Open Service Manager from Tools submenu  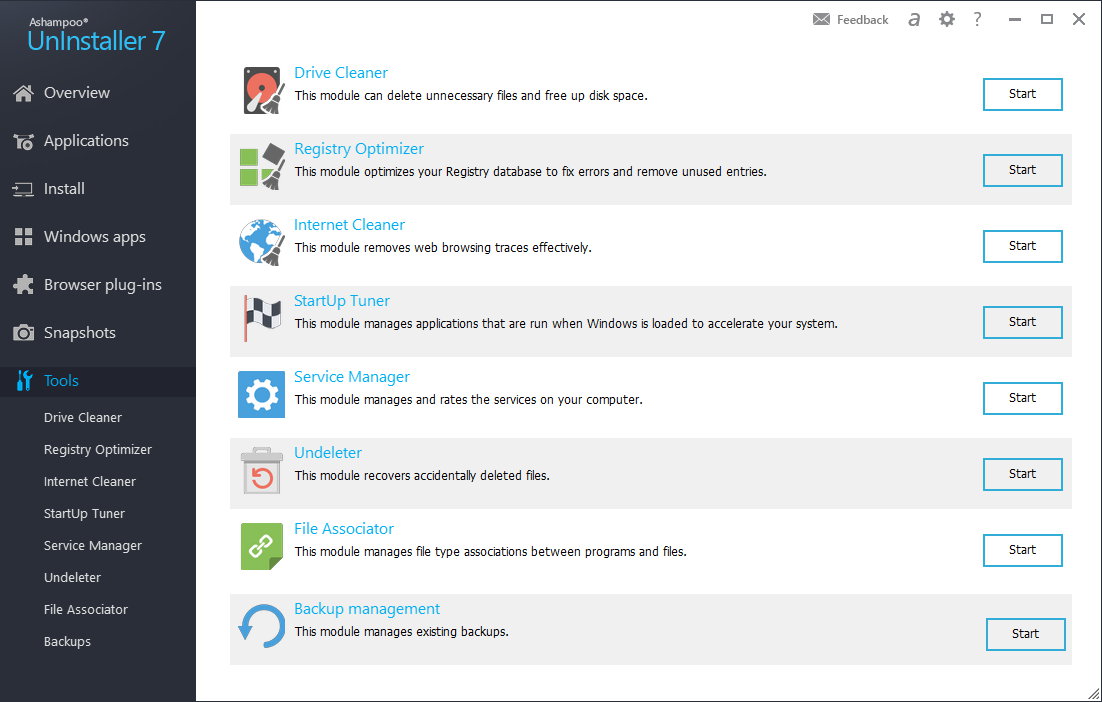pos(93,545)
